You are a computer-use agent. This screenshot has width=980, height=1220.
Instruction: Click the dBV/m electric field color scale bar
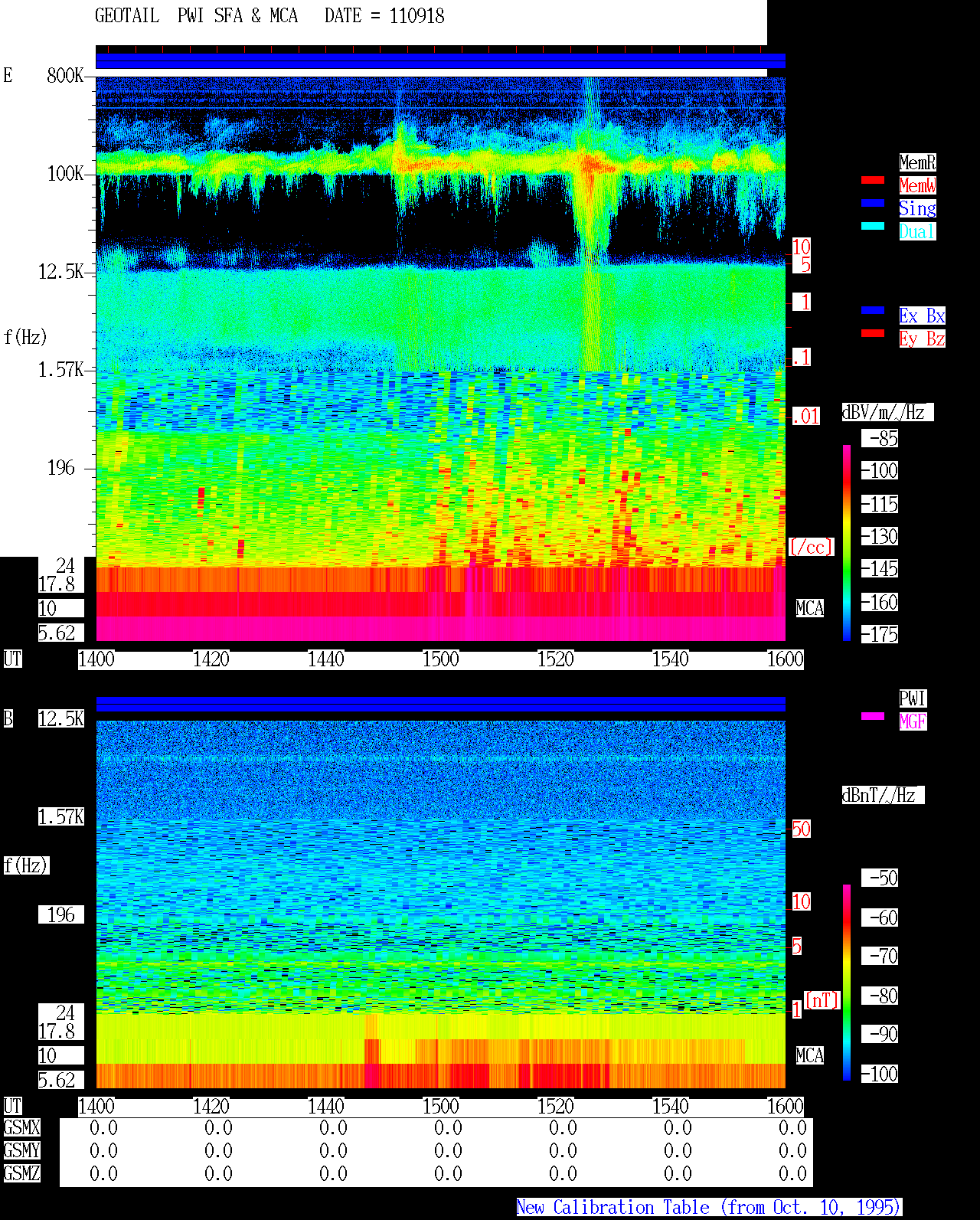pyautogui.click(x=847, y=542)
